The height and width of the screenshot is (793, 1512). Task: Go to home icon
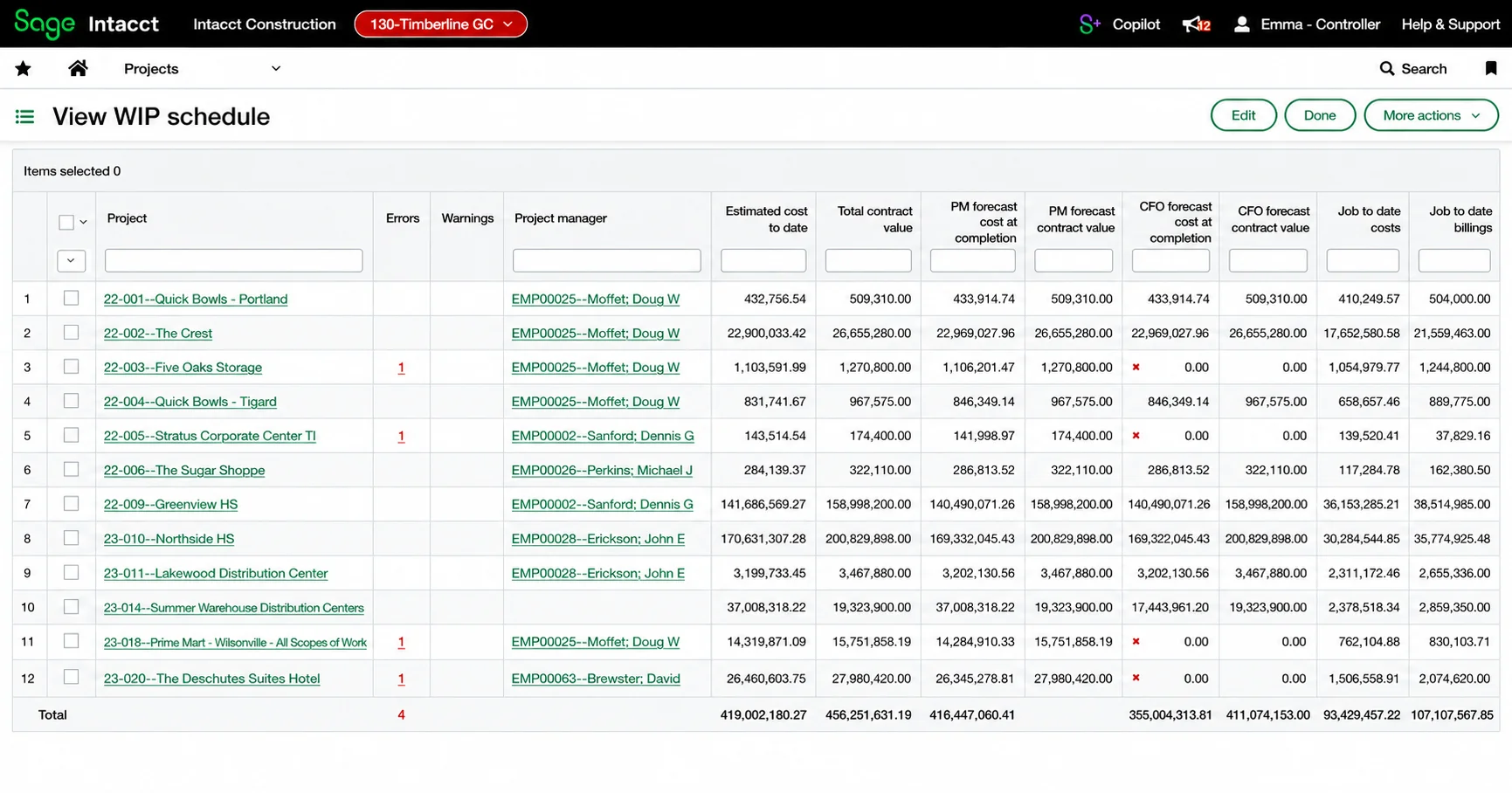coord(78,68)
